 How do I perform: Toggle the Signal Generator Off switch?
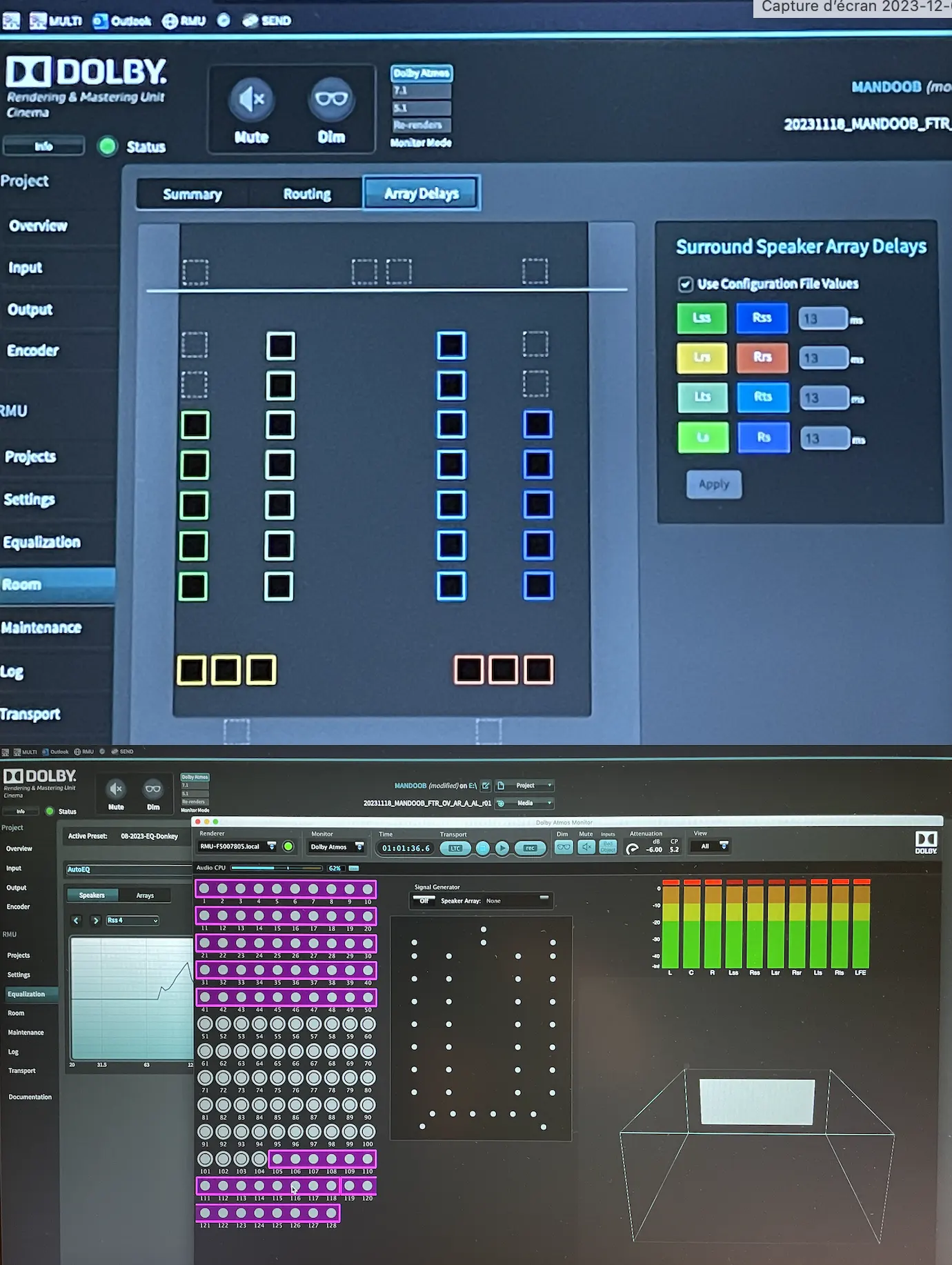[424, 901]
